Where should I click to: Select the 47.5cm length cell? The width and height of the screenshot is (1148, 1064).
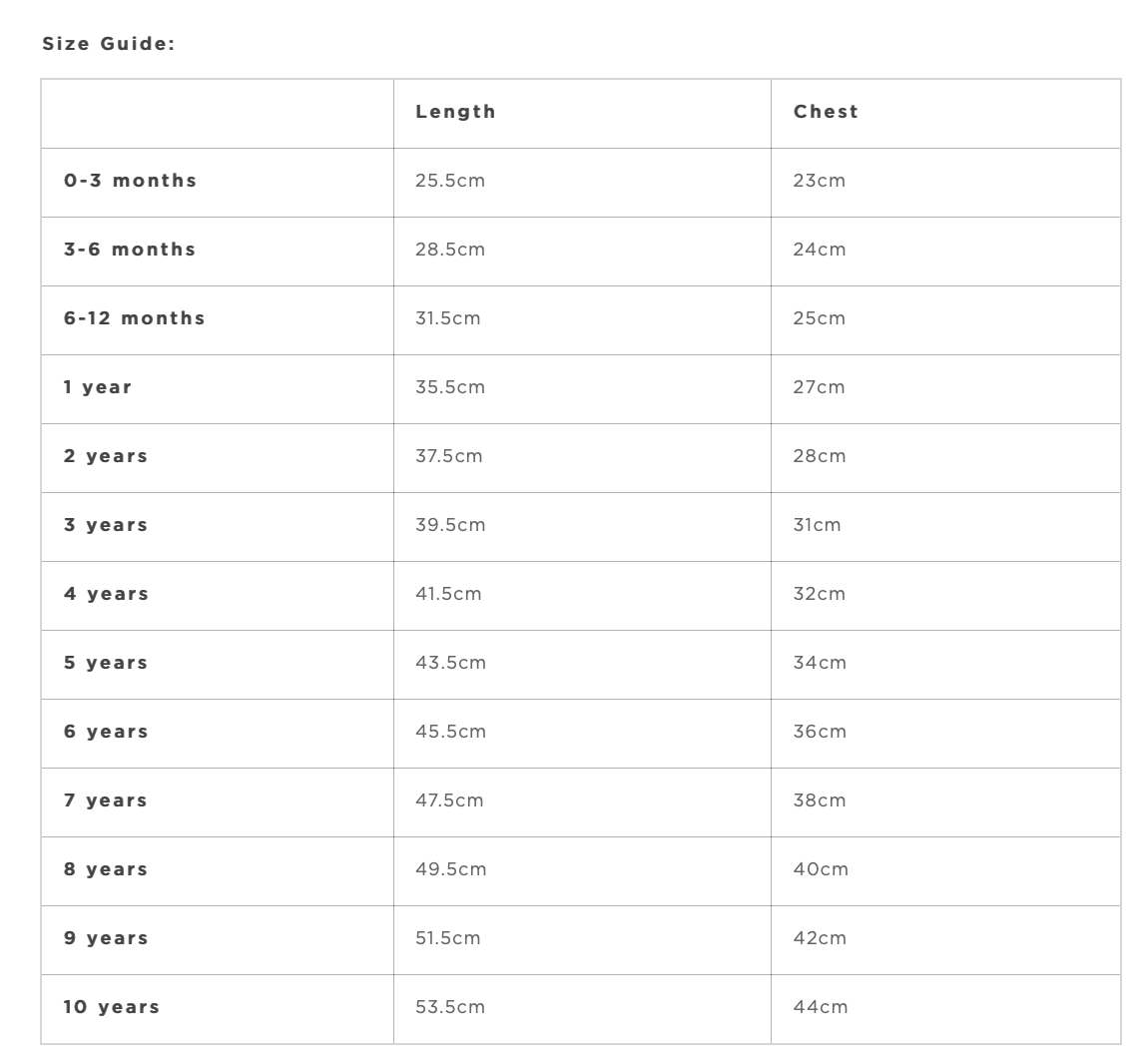449,800
